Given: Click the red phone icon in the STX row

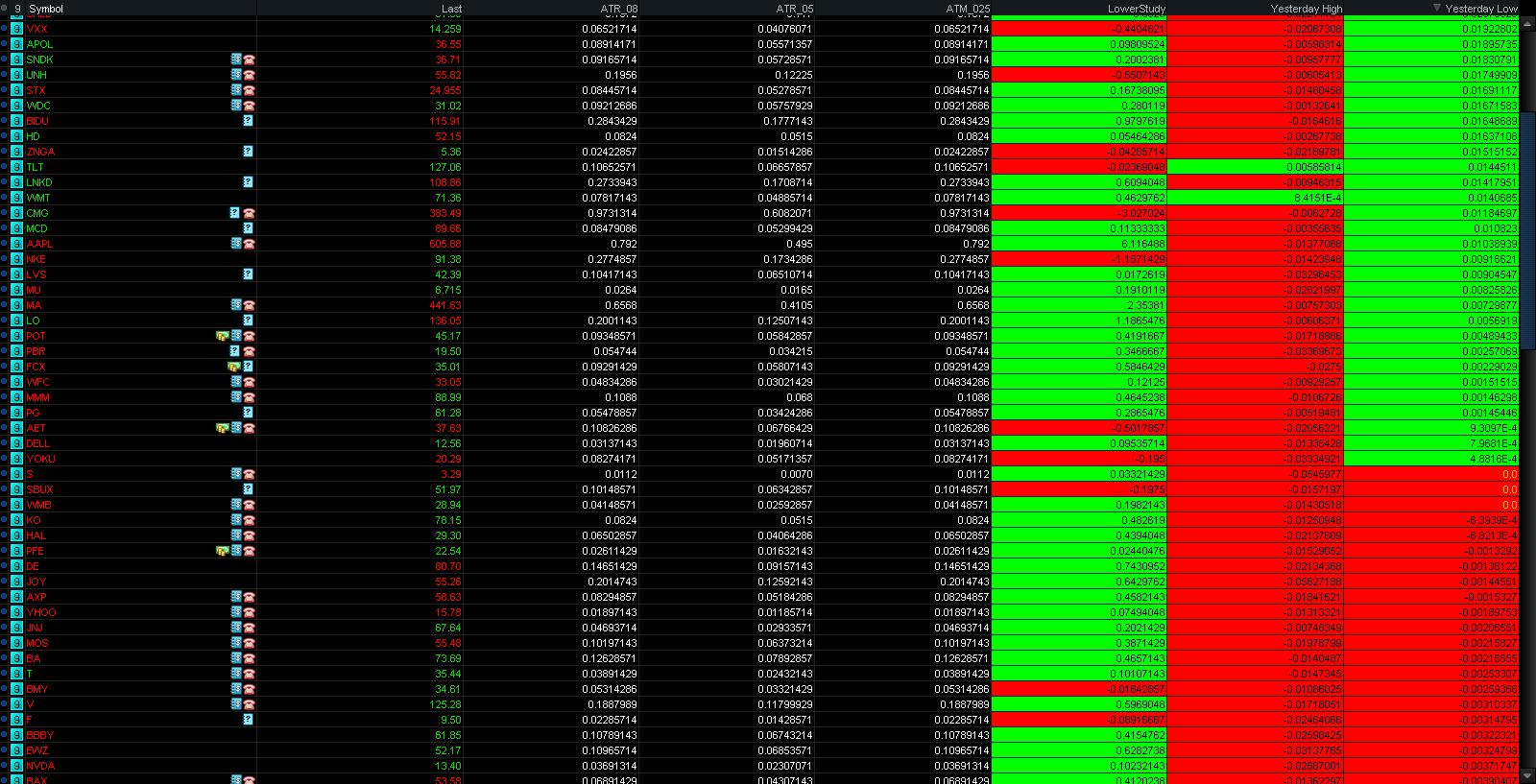Looking at the screenshot, I should coord(249,90).
